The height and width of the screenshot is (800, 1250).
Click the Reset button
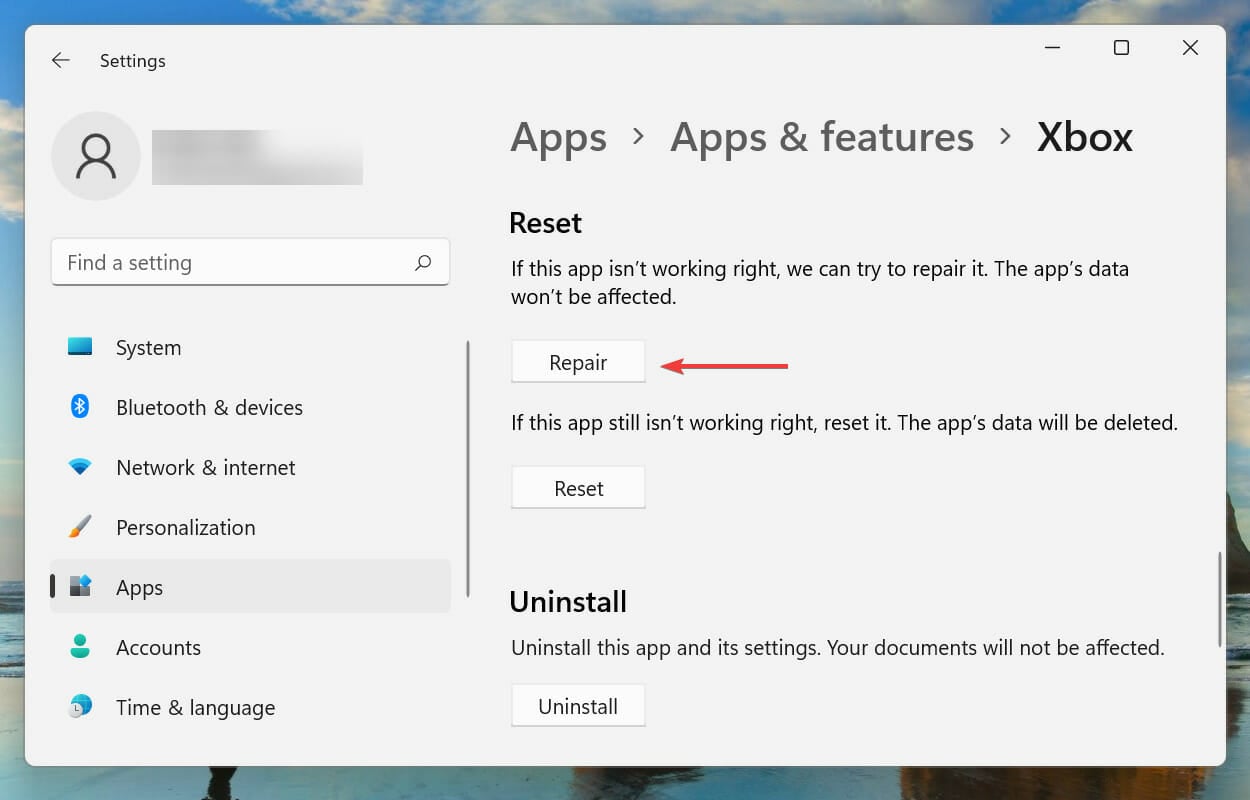pos(578,488)
